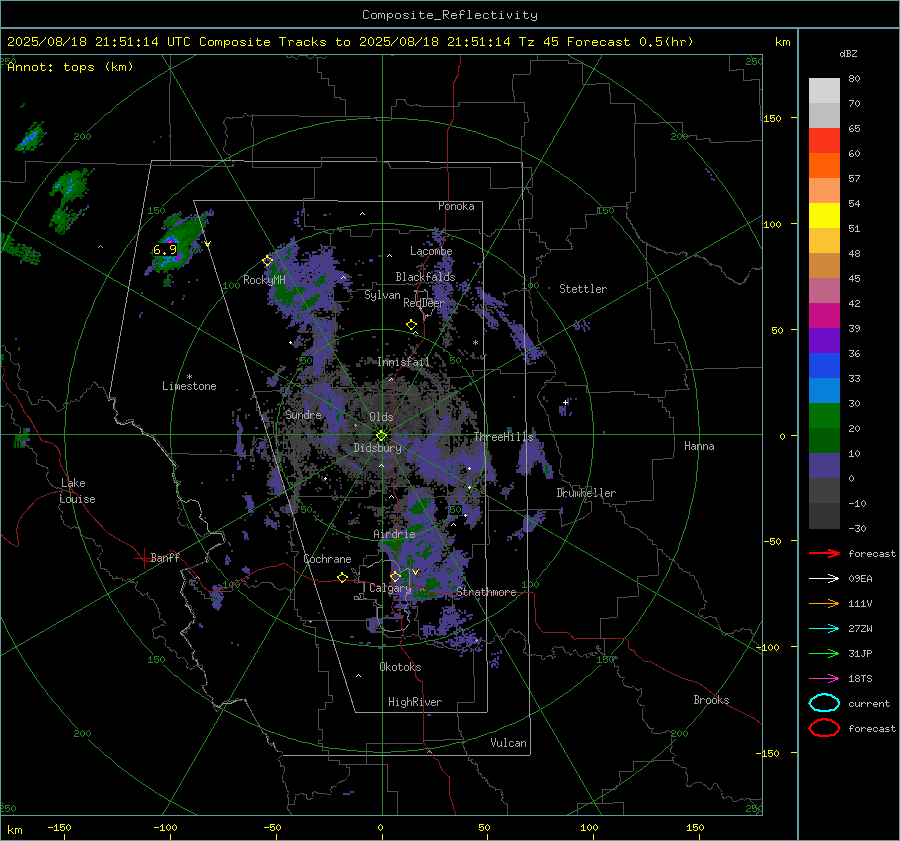Click the Olds town label
This screenshot has width=900, height=841.
point(381,417)
